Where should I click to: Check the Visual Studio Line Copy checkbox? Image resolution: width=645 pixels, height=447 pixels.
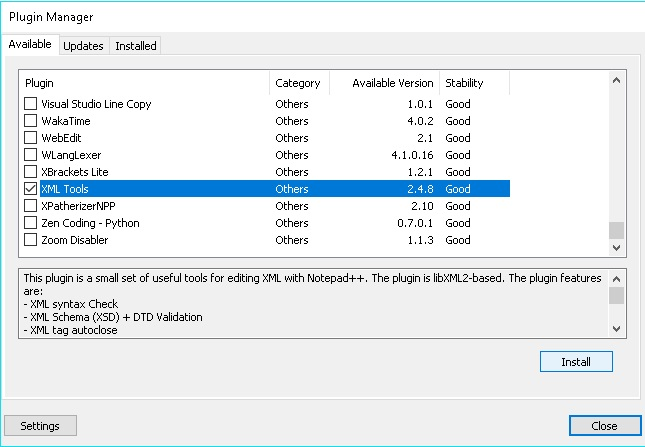31,104
